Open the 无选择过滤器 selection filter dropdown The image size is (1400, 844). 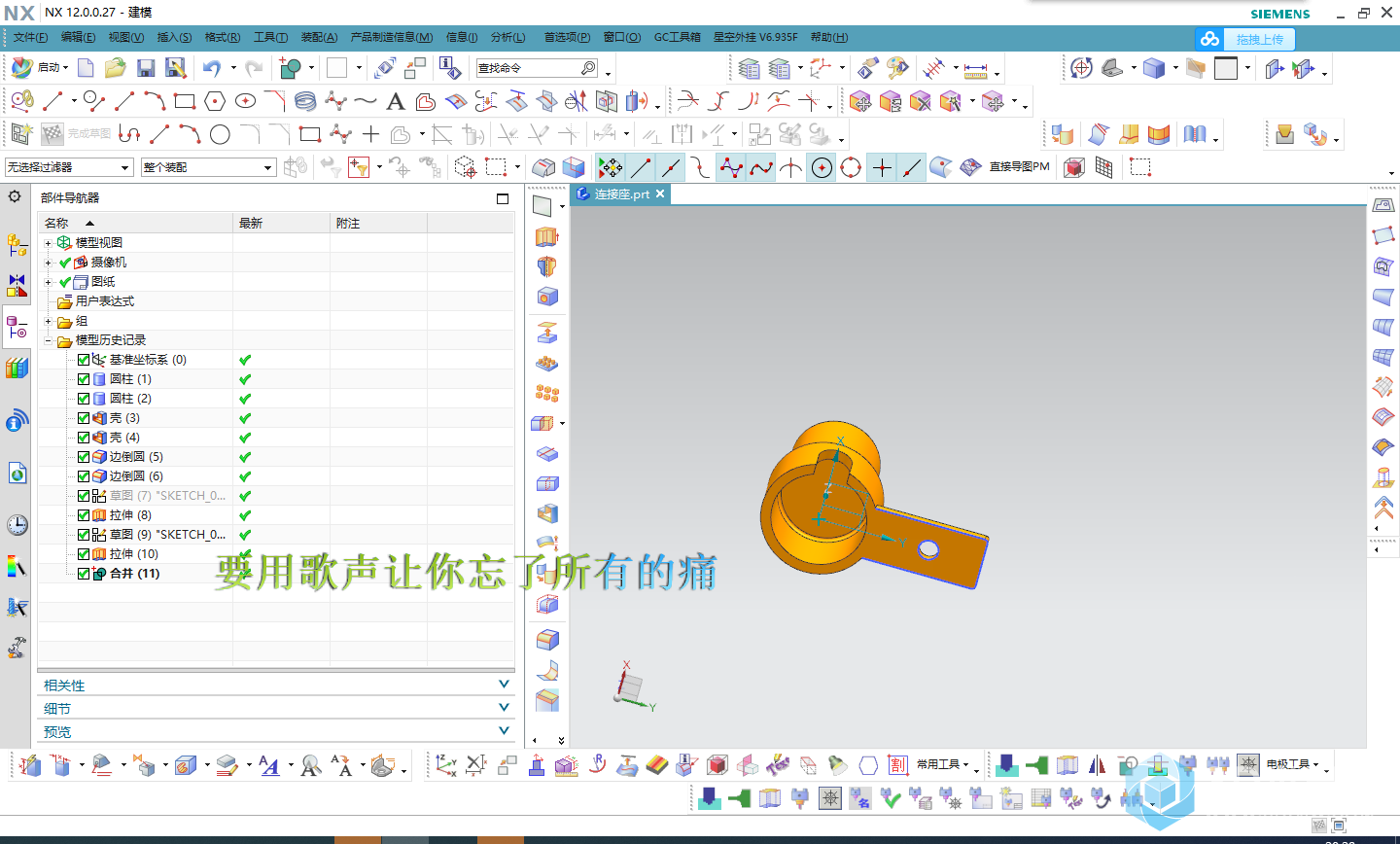pos(68,167)
